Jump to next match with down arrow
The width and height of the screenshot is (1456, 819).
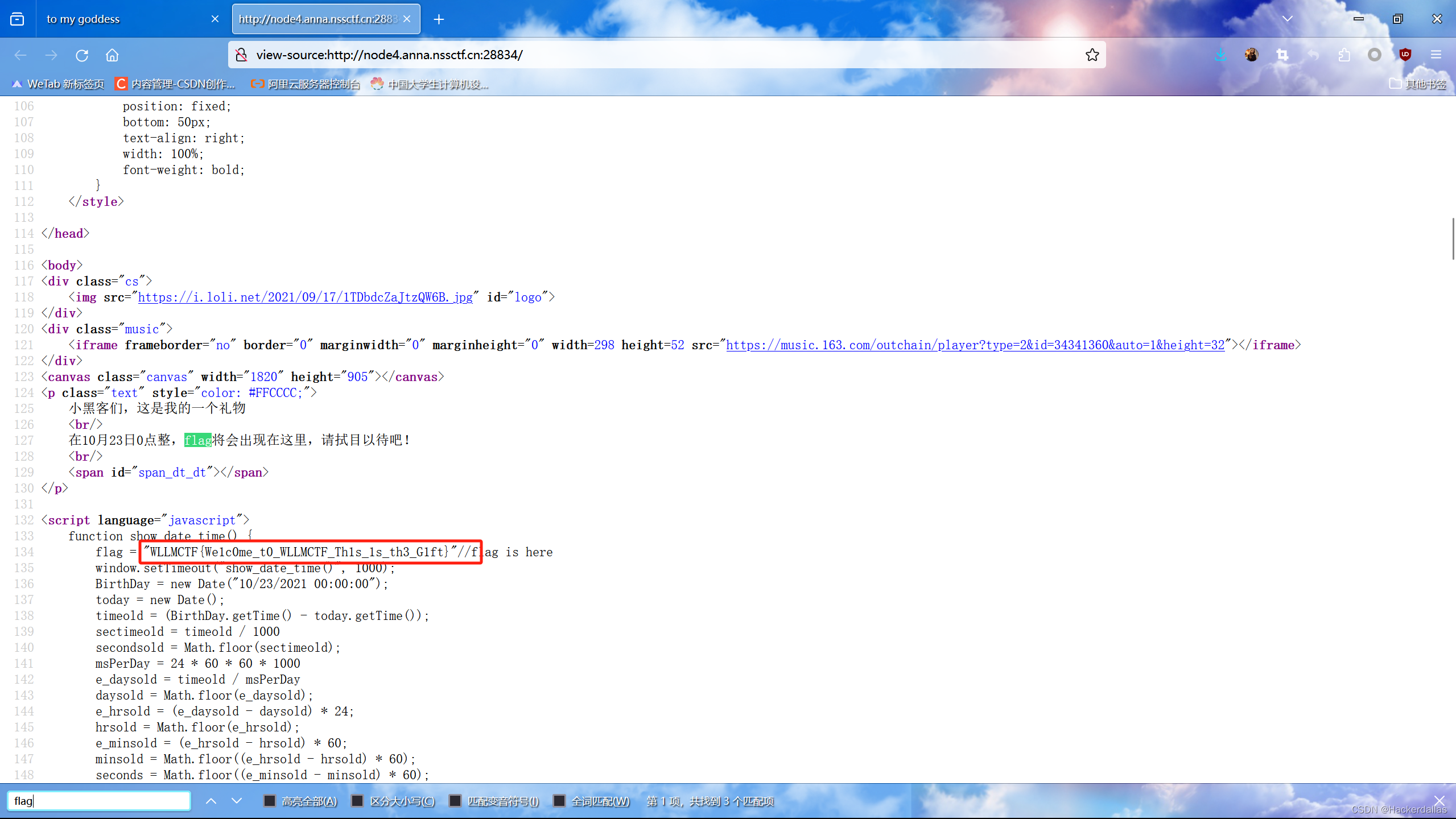(x=236, y=800)
